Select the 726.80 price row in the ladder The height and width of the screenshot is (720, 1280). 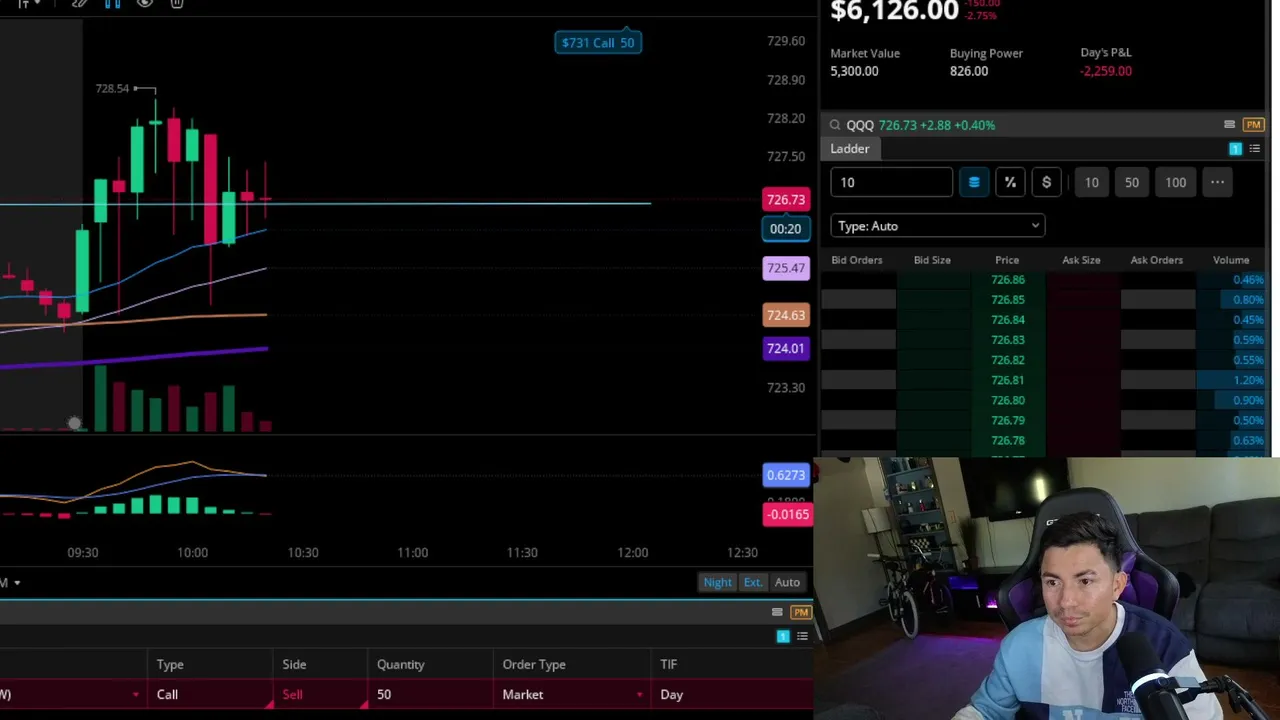coord(1008,400)
